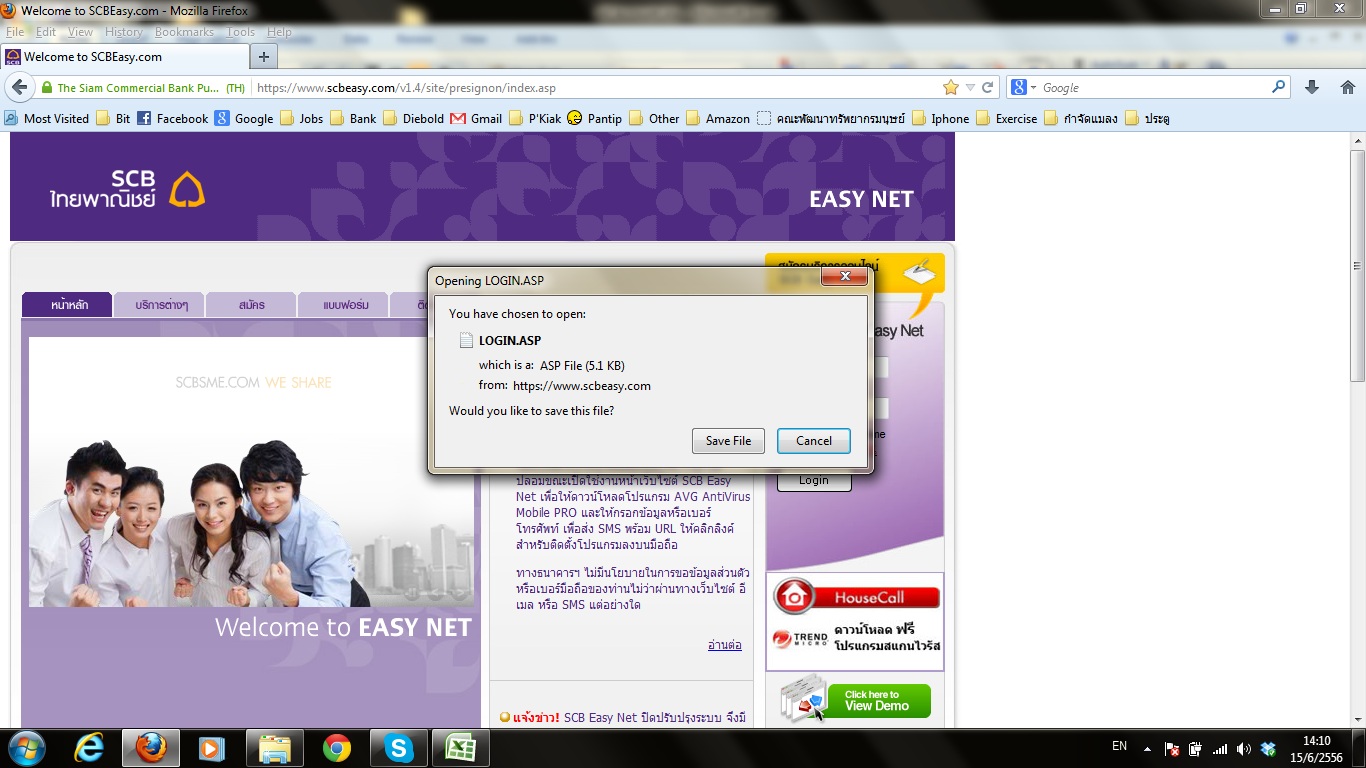Image resolution: width=1366 pixels, height=768 pixels.
Task: Click the volume speaker tray icon
Action: tap(1244, 748)
